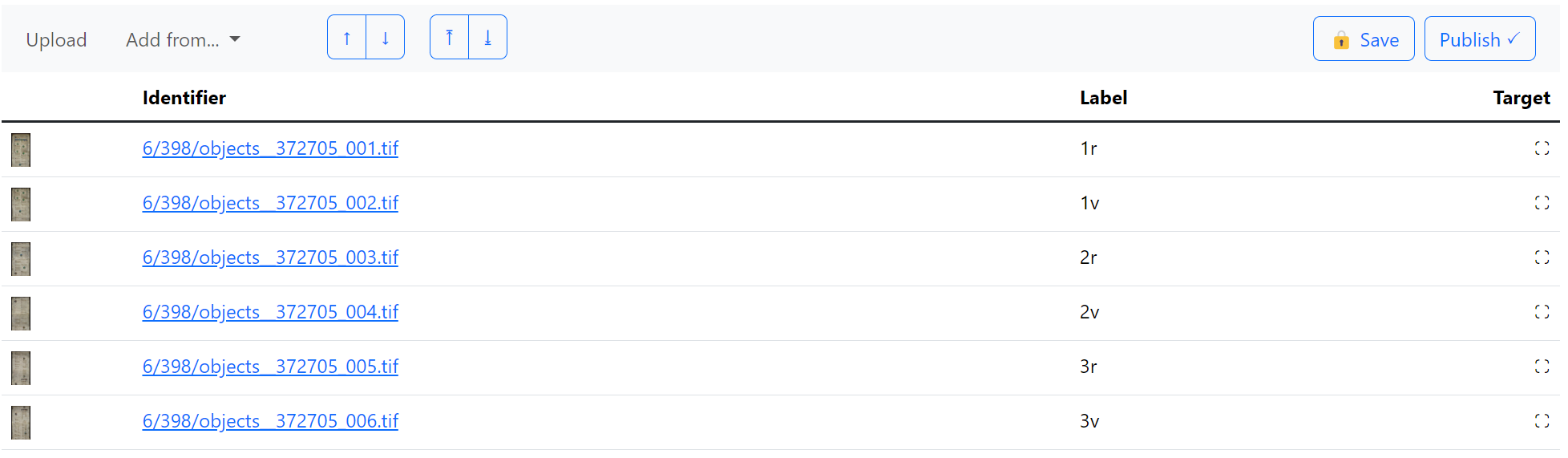Click the move up arrow button
This screenshot has width=1568, height=458.
(x=346, y=38)
